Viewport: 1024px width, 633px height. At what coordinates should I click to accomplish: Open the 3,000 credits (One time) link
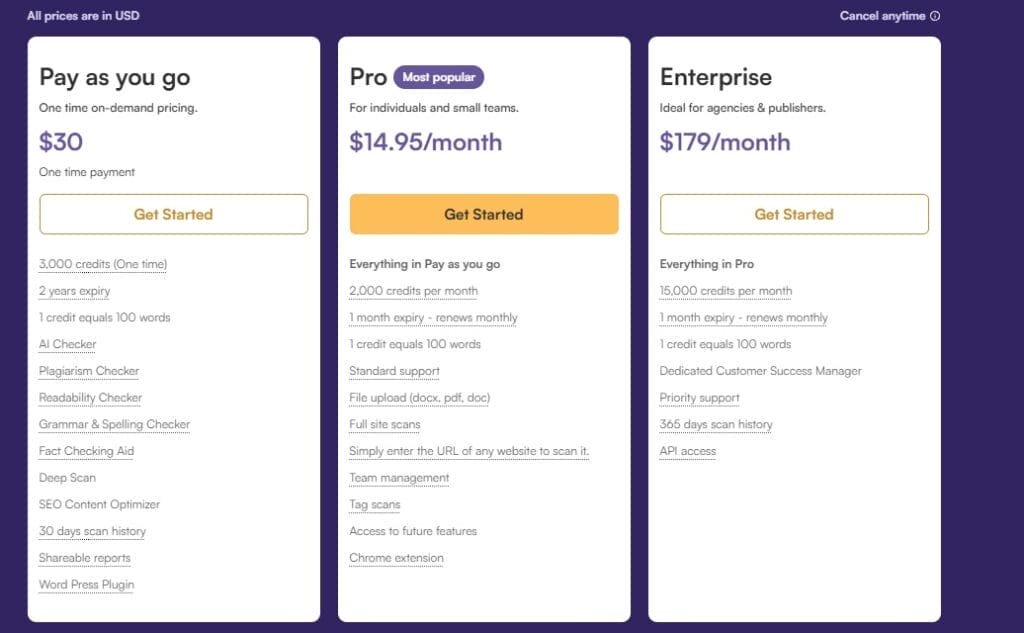coord(101,264)
